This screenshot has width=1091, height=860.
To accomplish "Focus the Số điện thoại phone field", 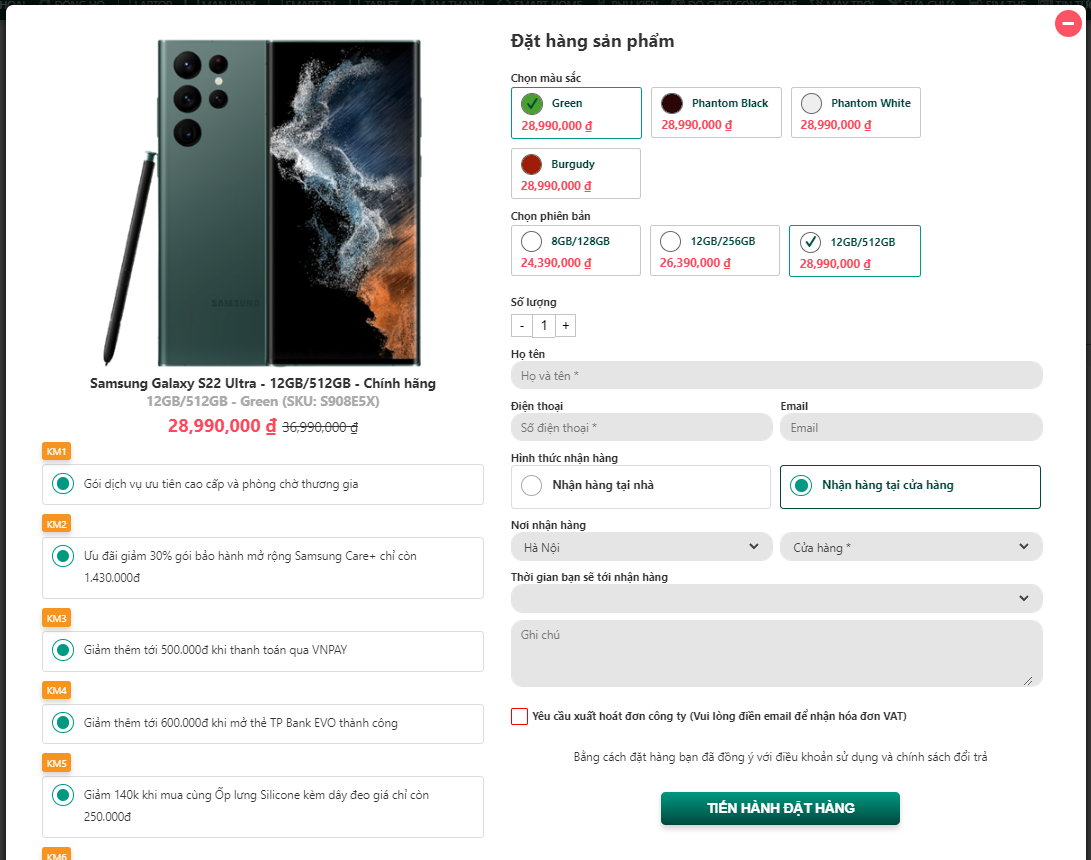I will tap(641, 428).
